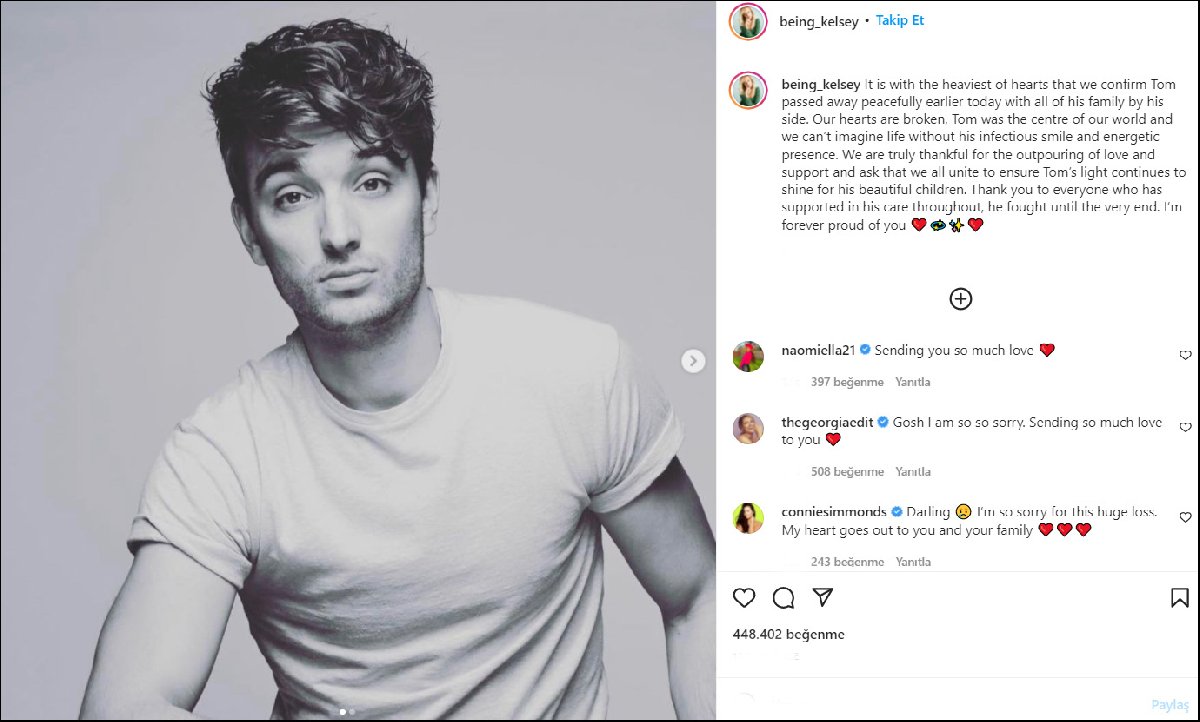1200x722 pixels.
Task: Click the being_kelsey username in the header
Action: click(x=818, y=21)
